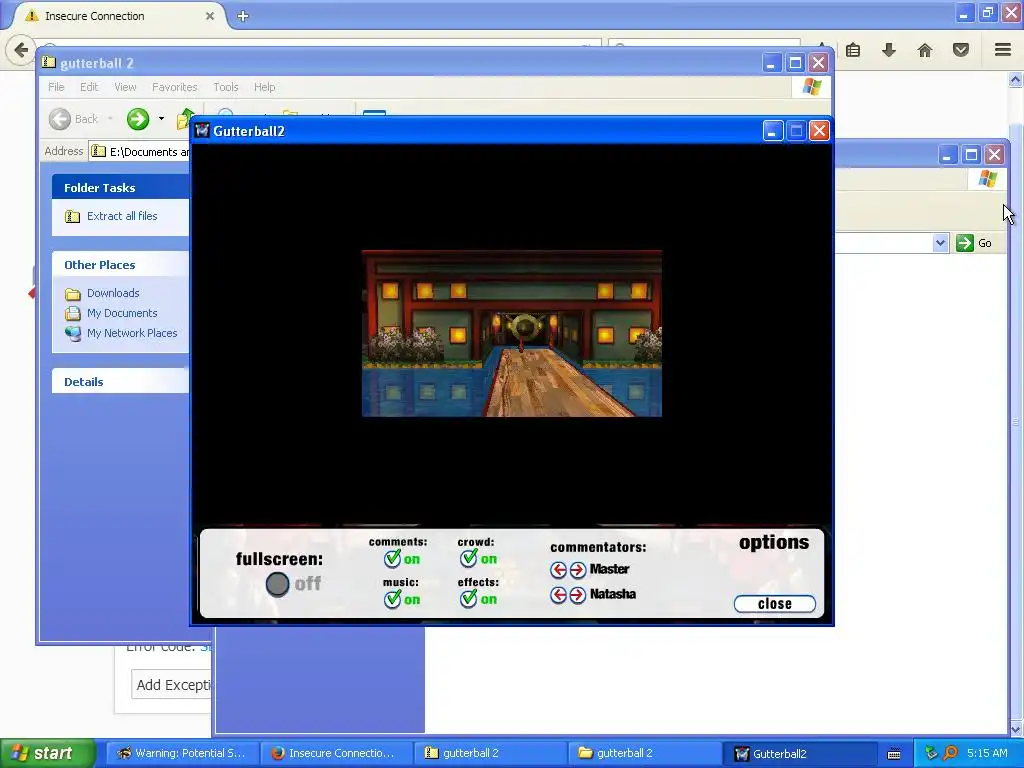This screenshot has width=1024, height=768.
Task: Go to Firefox home page icon
Action: [x=925, y=50]
